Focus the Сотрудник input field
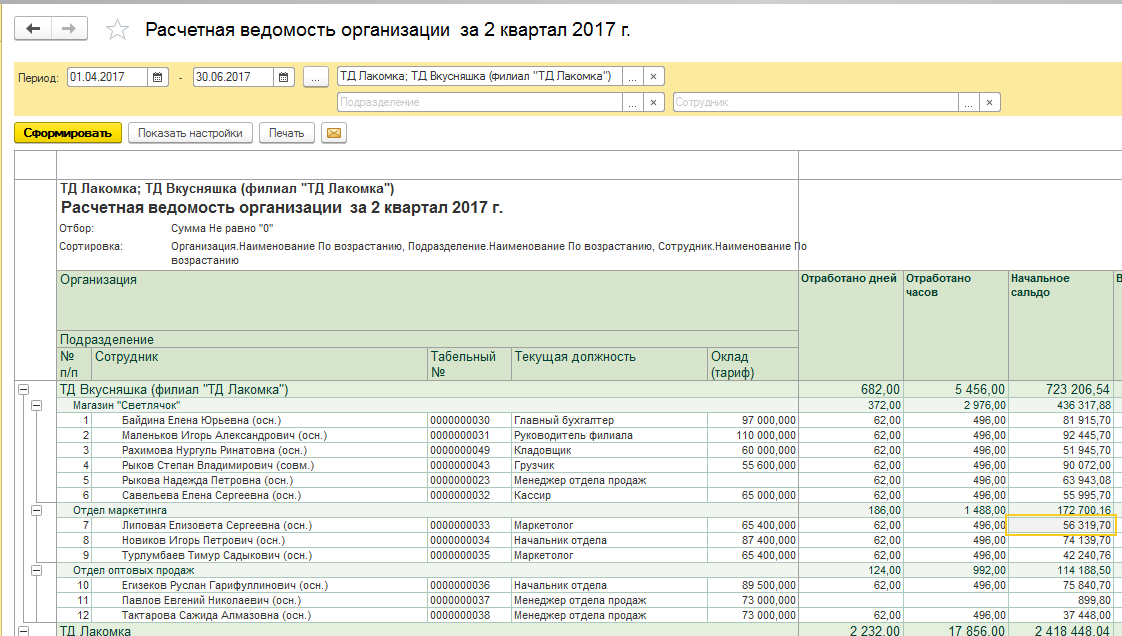The image size is (1122, 636). 815,102
